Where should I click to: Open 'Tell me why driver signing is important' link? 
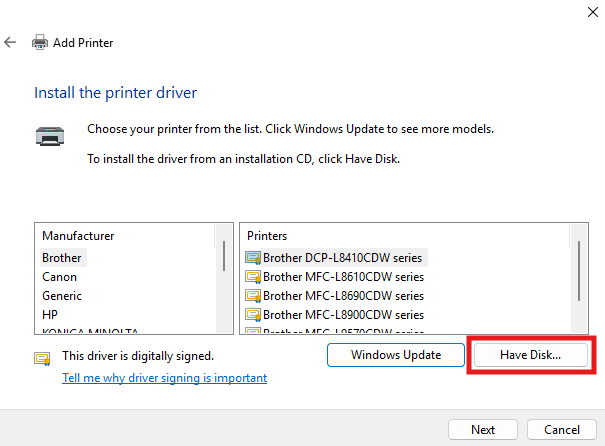pyautogui.click(x=164, y=378)
